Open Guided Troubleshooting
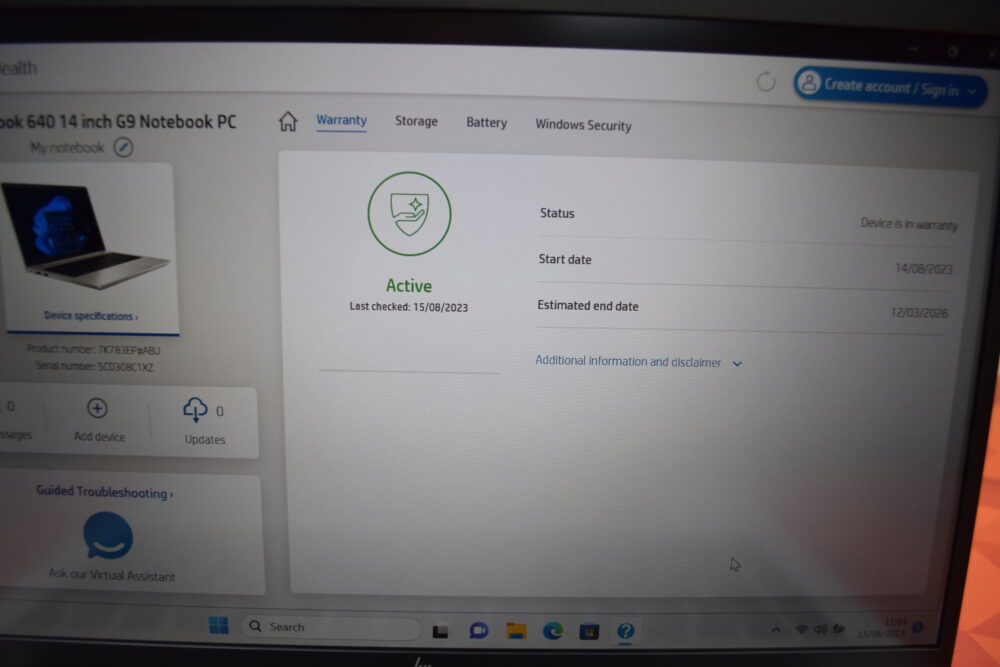 click(x=105, y=492)
